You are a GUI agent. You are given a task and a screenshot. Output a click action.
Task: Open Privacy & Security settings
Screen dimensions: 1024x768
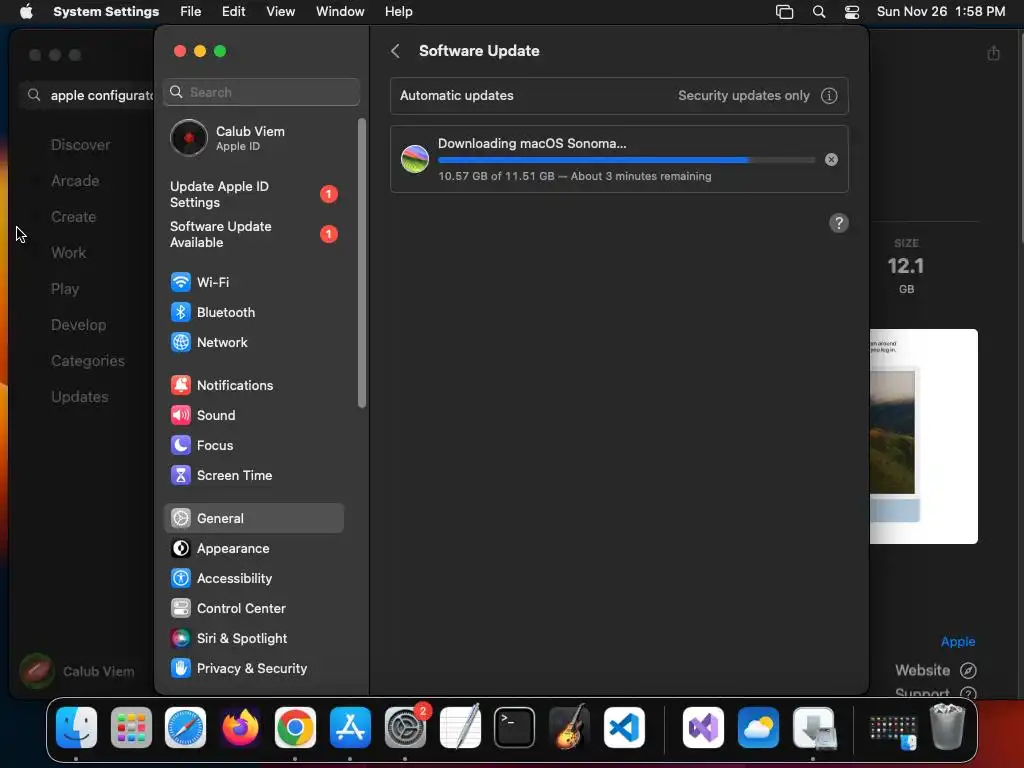253,669
